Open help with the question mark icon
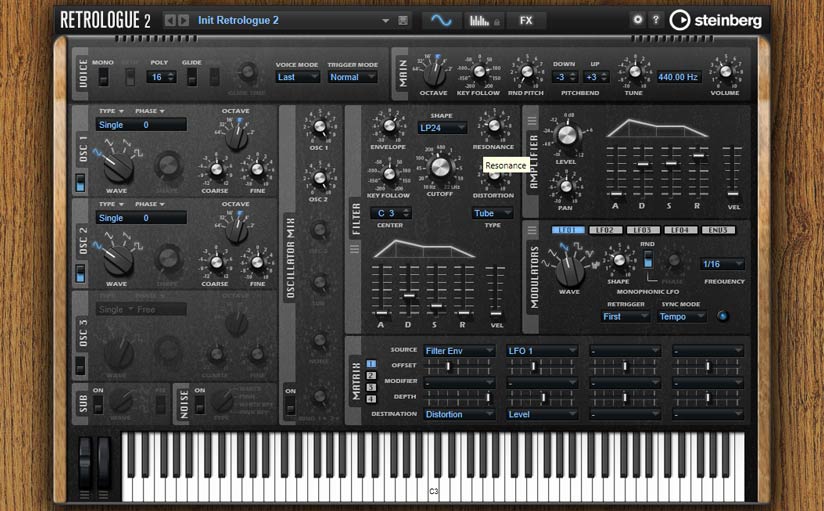Viewport: 824px width, 511px height. [x=655, y=19]
